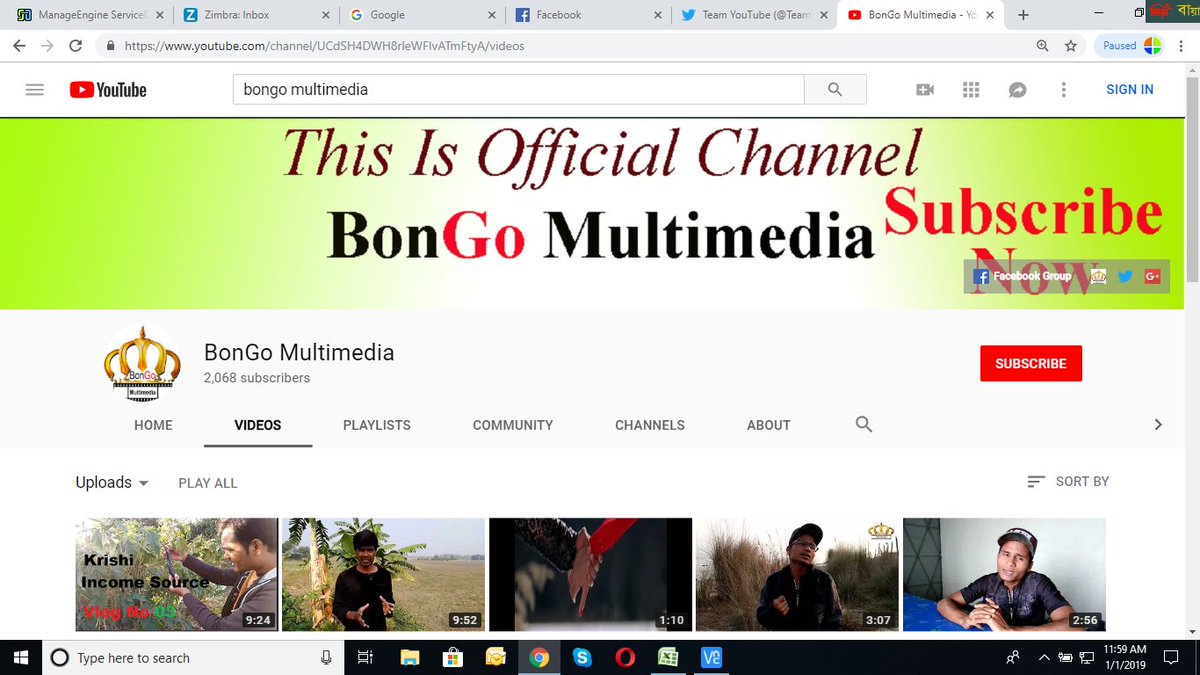
Task: Click the 2,068 subscribers text
Action: [257, 378]
